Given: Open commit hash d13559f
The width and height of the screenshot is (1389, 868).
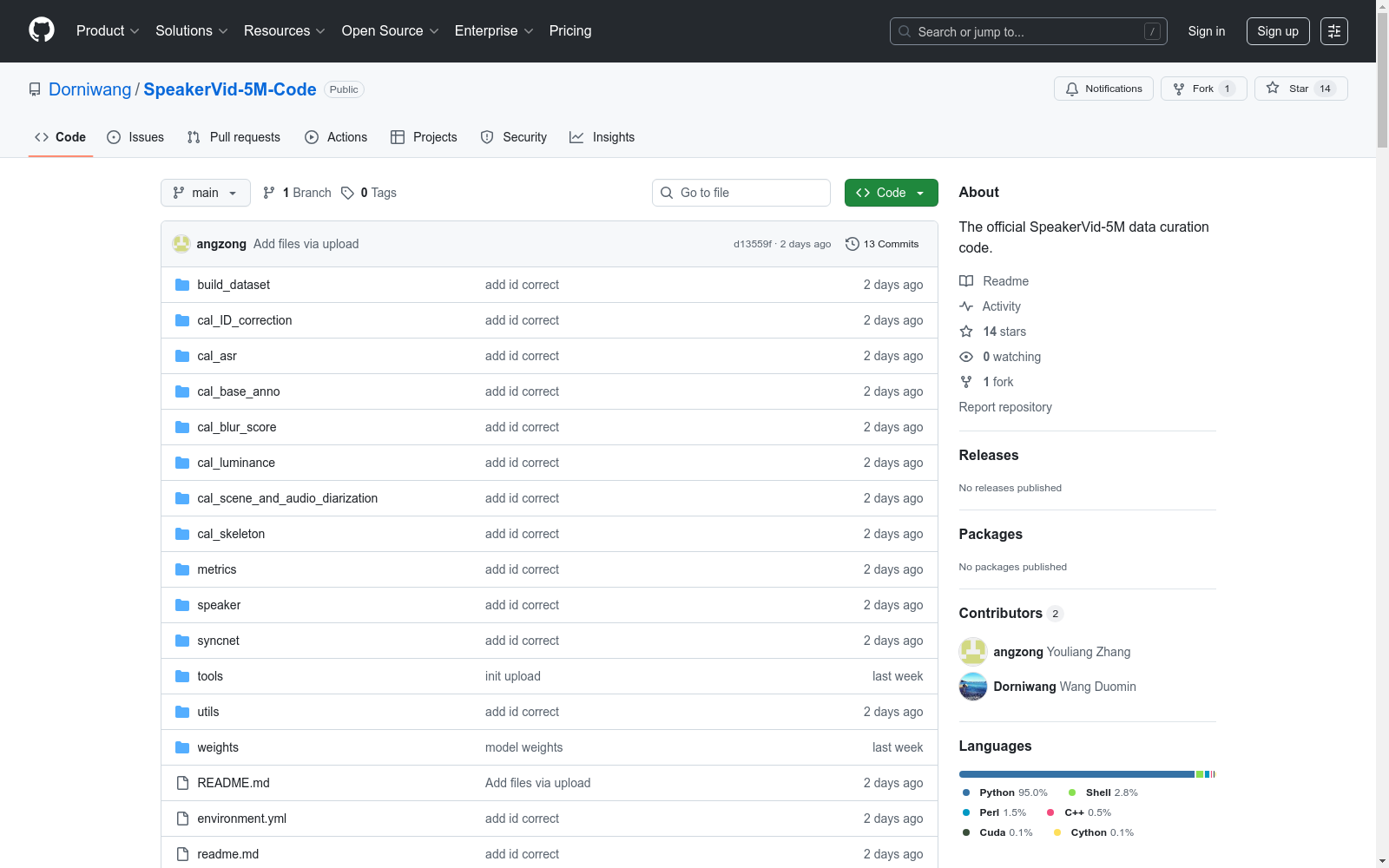Looking at the screenshot, I should point(753,244).
